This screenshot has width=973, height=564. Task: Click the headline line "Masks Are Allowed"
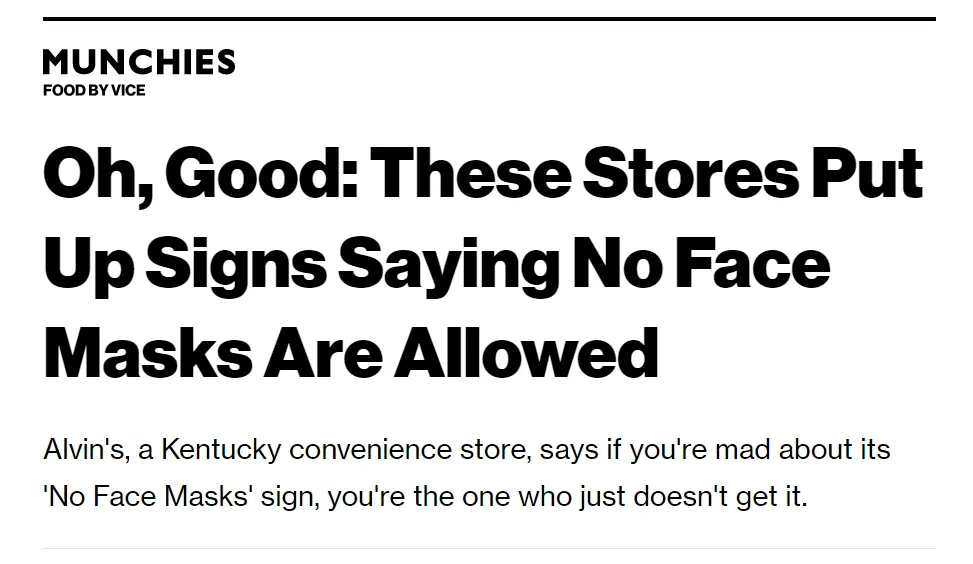pyautogui.click(x=351, y=351)
